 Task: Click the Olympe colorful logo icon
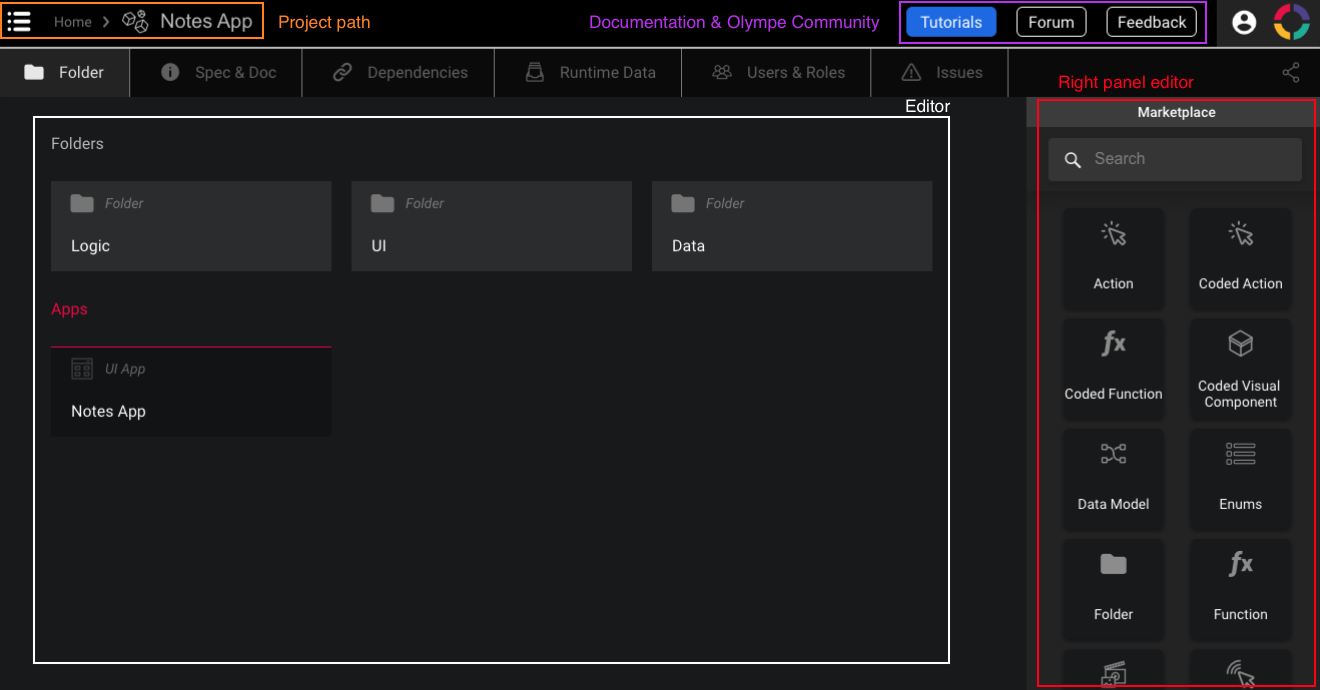[1291, 22]
